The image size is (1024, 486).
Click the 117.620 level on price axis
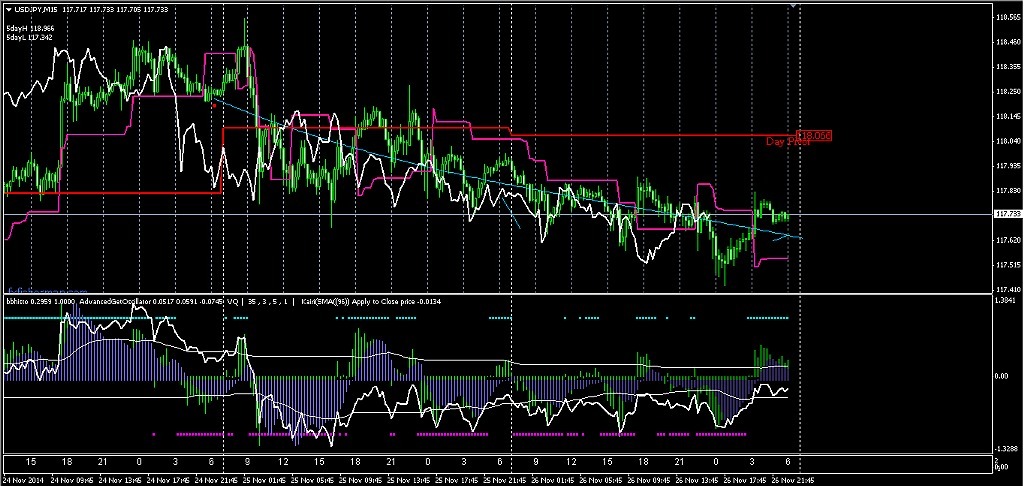point(1008,240)
